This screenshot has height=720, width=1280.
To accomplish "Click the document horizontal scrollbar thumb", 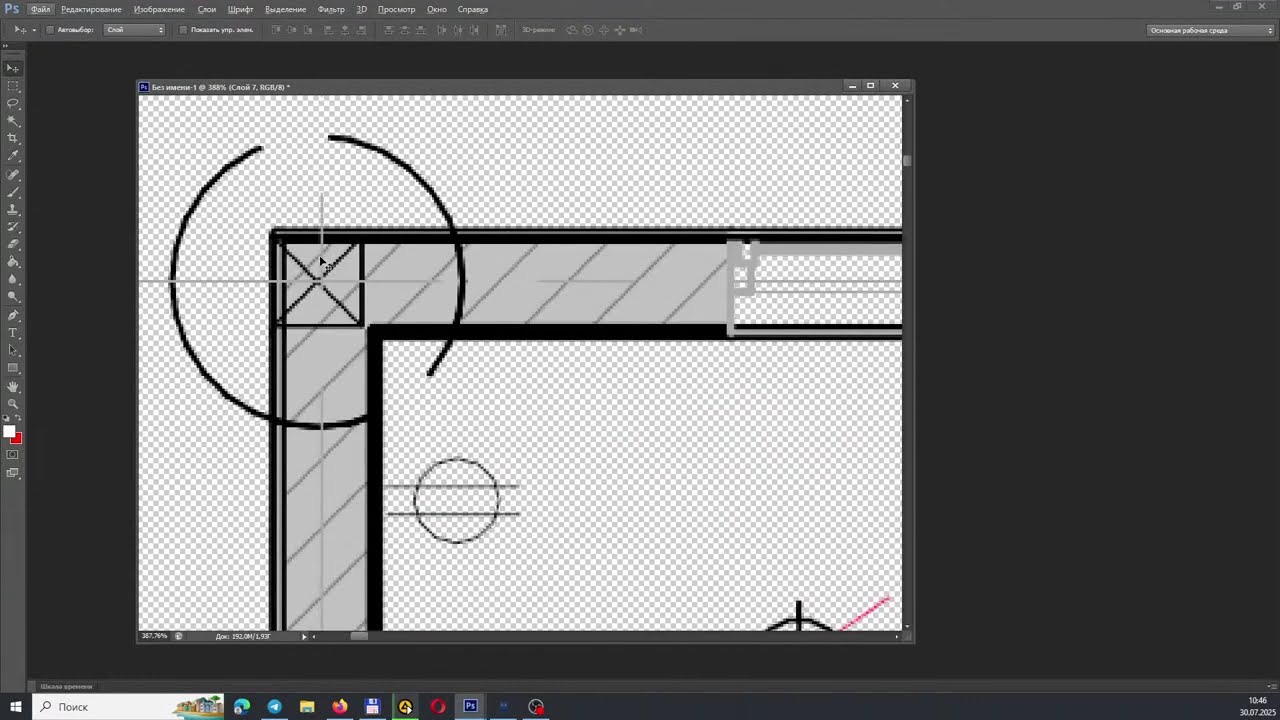I will coord(359,636).
